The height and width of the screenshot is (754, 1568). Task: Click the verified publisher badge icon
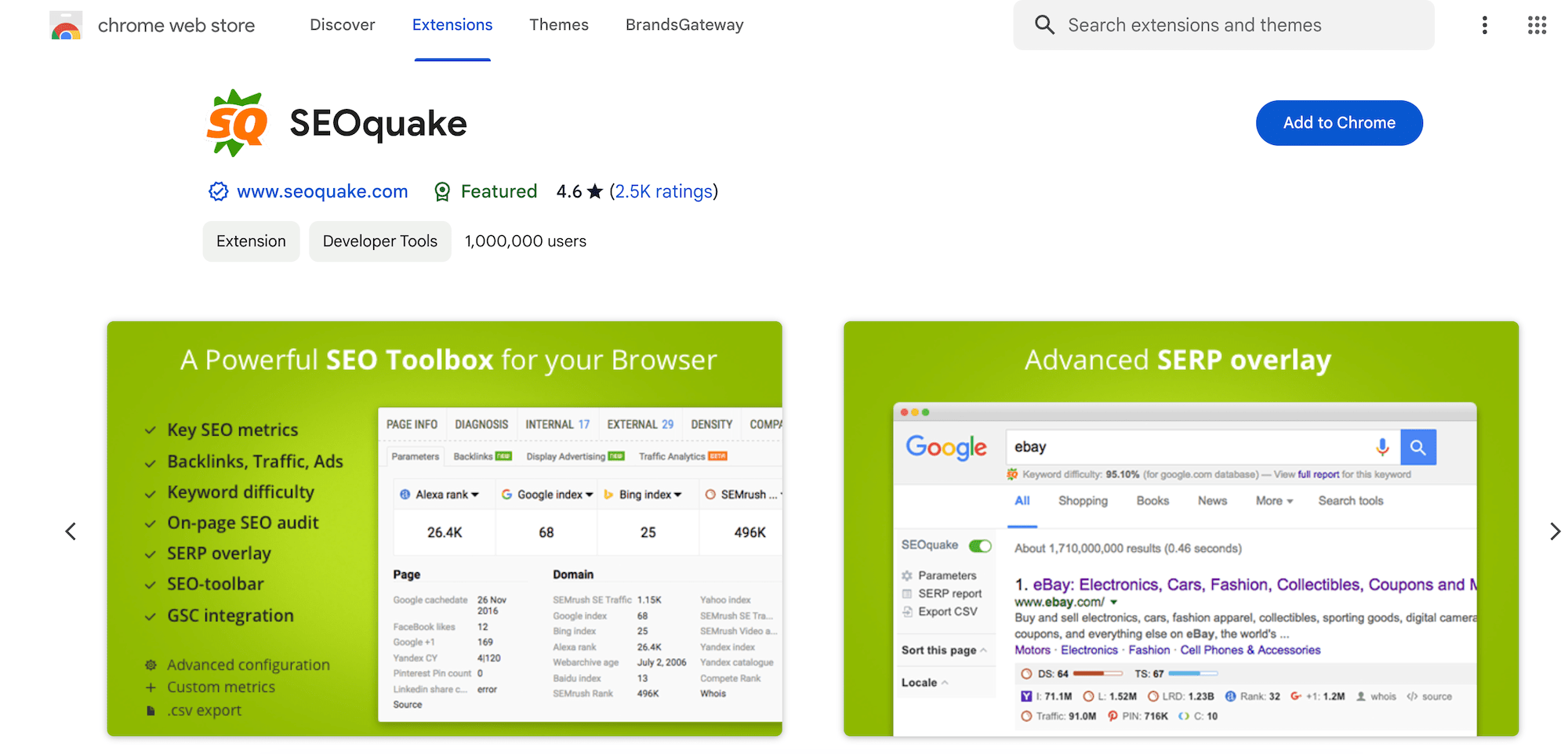coord(218,191)
